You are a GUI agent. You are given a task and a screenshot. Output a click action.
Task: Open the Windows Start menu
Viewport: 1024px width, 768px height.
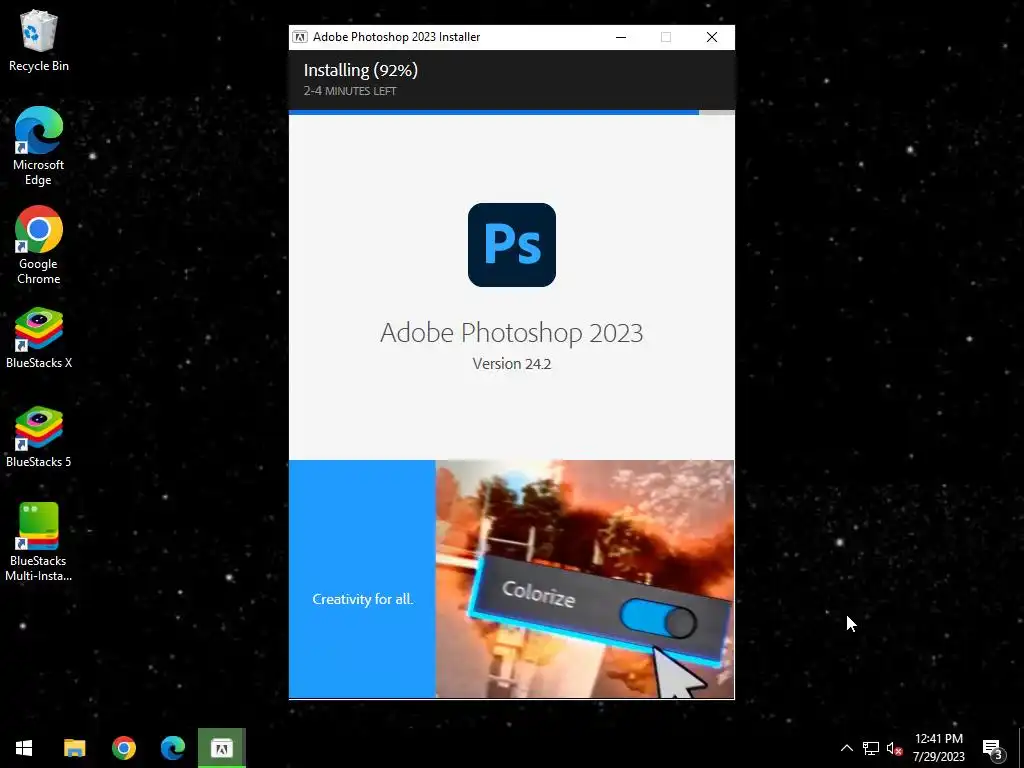coord(24,748)
